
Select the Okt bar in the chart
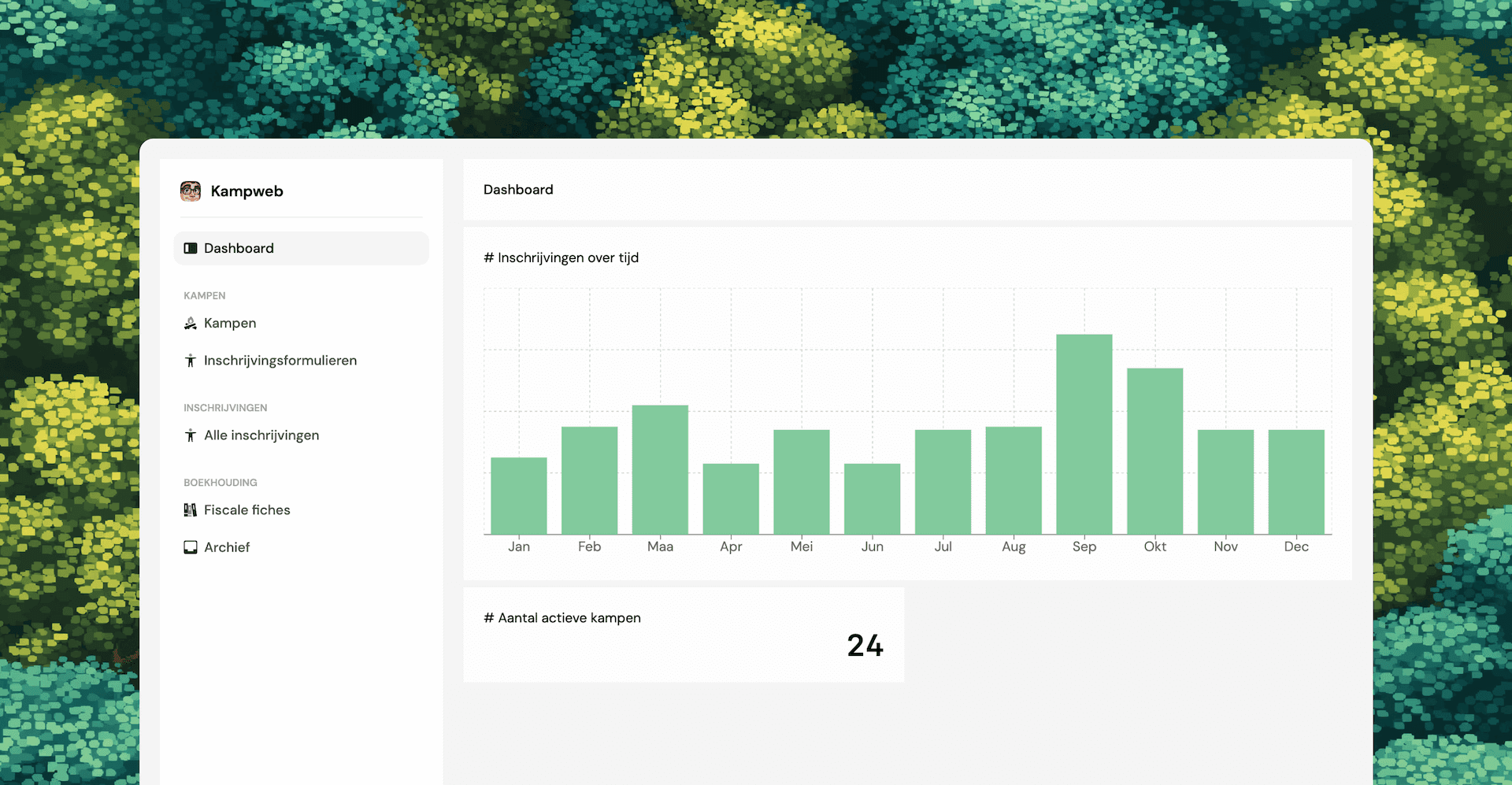pos(1154,451)
